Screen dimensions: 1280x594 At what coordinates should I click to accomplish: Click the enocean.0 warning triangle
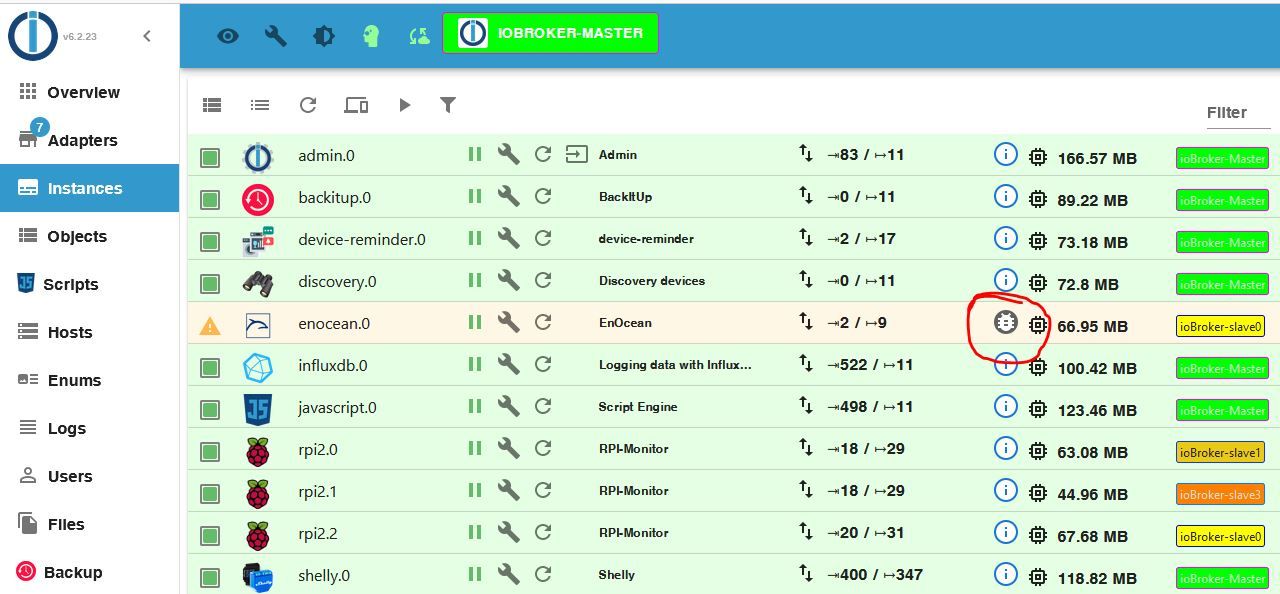tap(210, 325)
